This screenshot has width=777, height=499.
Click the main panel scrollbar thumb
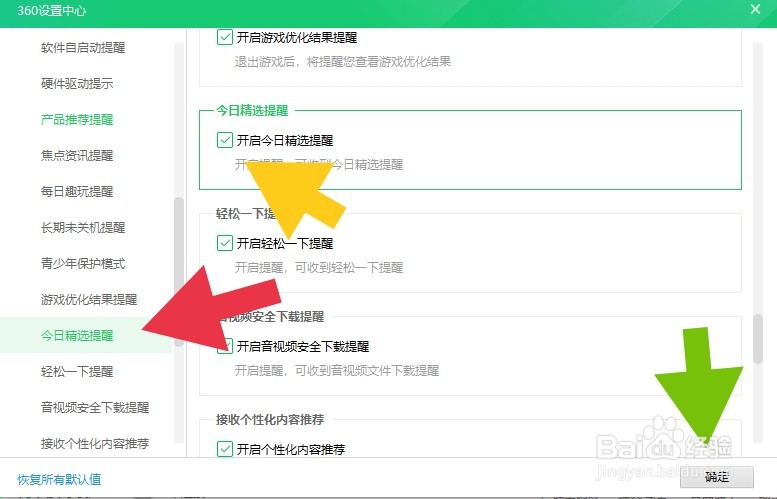(757, 339)
